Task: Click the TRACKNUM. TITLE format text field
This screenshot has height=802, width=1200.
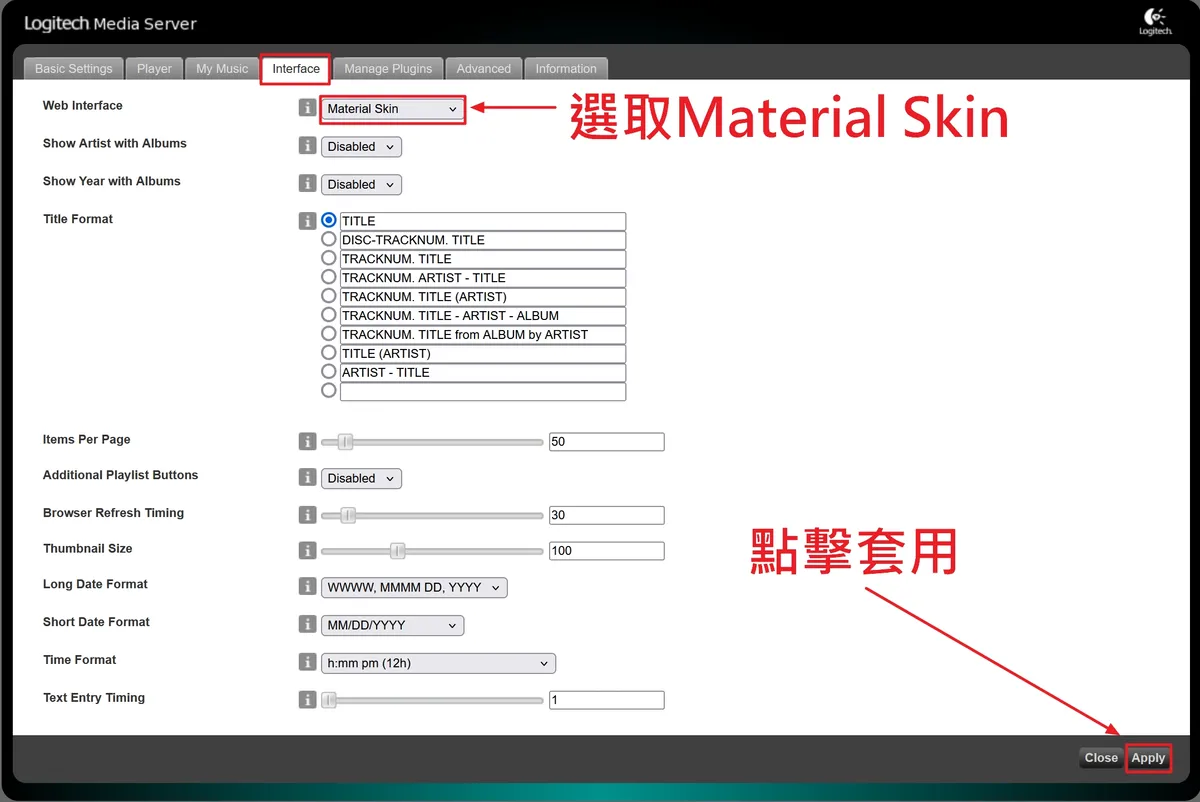Action: click(483, 259)
